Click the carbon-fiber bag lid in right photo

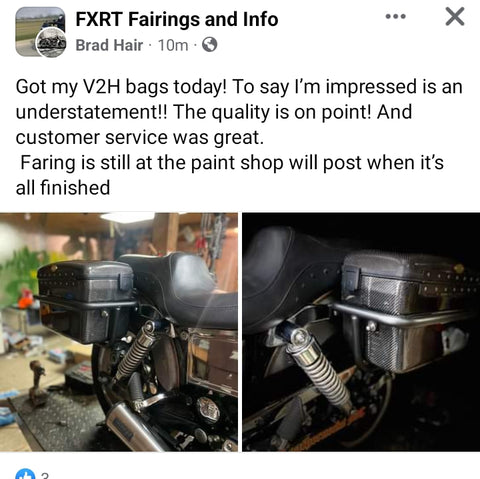click(408, 265)
